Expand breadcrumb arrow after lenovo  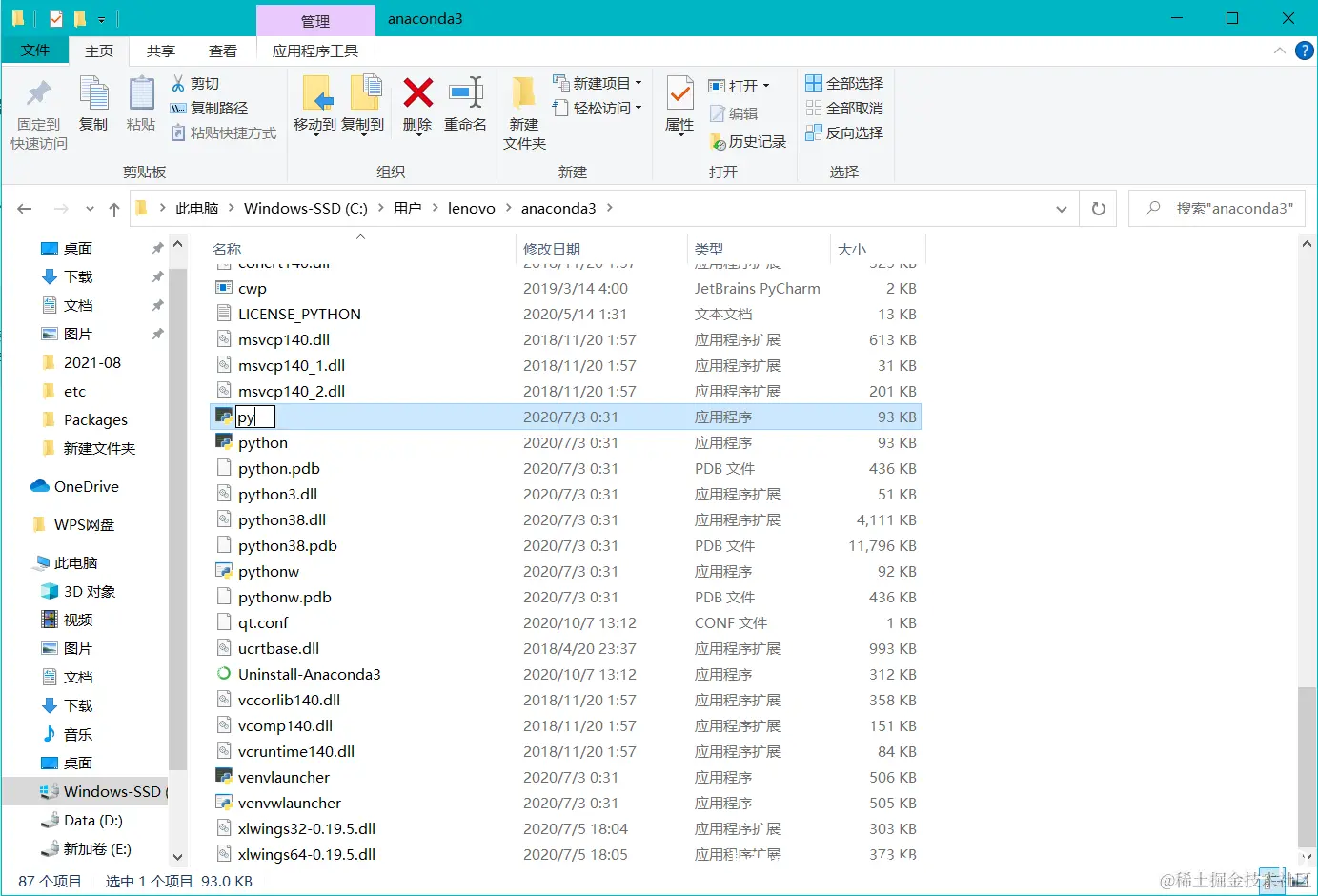tap(508, 208)
